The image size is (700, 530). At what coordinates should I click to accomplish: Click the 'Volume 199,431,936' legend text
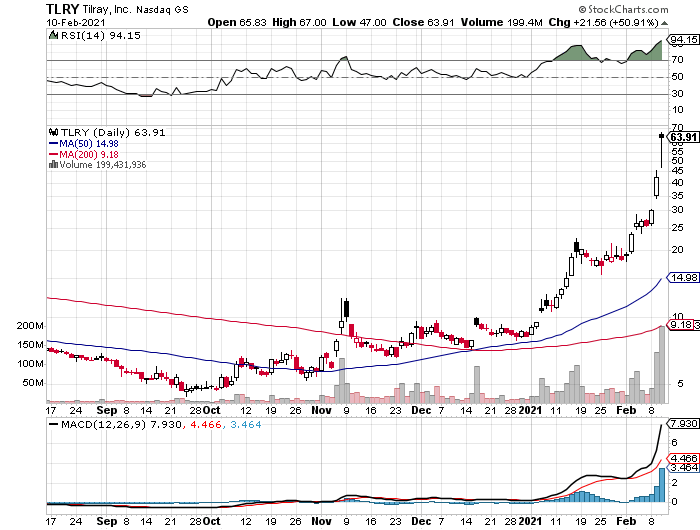(103, 164)
